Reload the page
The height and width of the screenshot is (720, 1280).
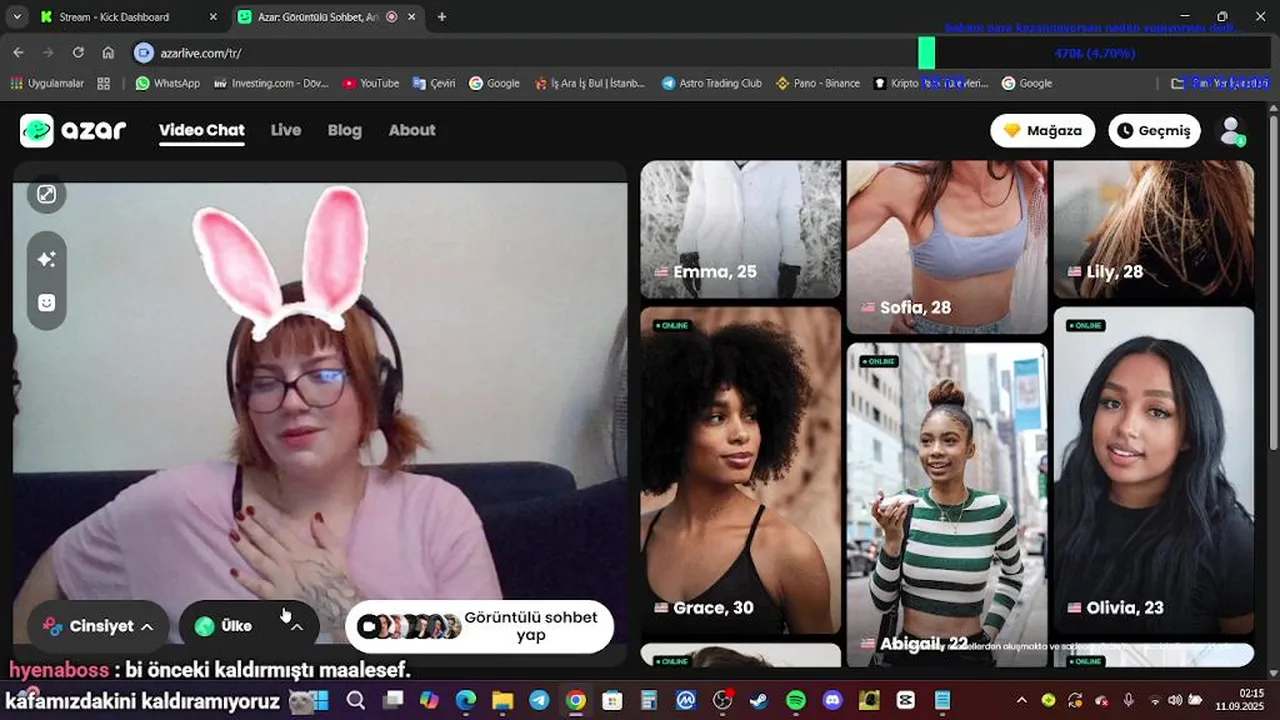point(78,53)
